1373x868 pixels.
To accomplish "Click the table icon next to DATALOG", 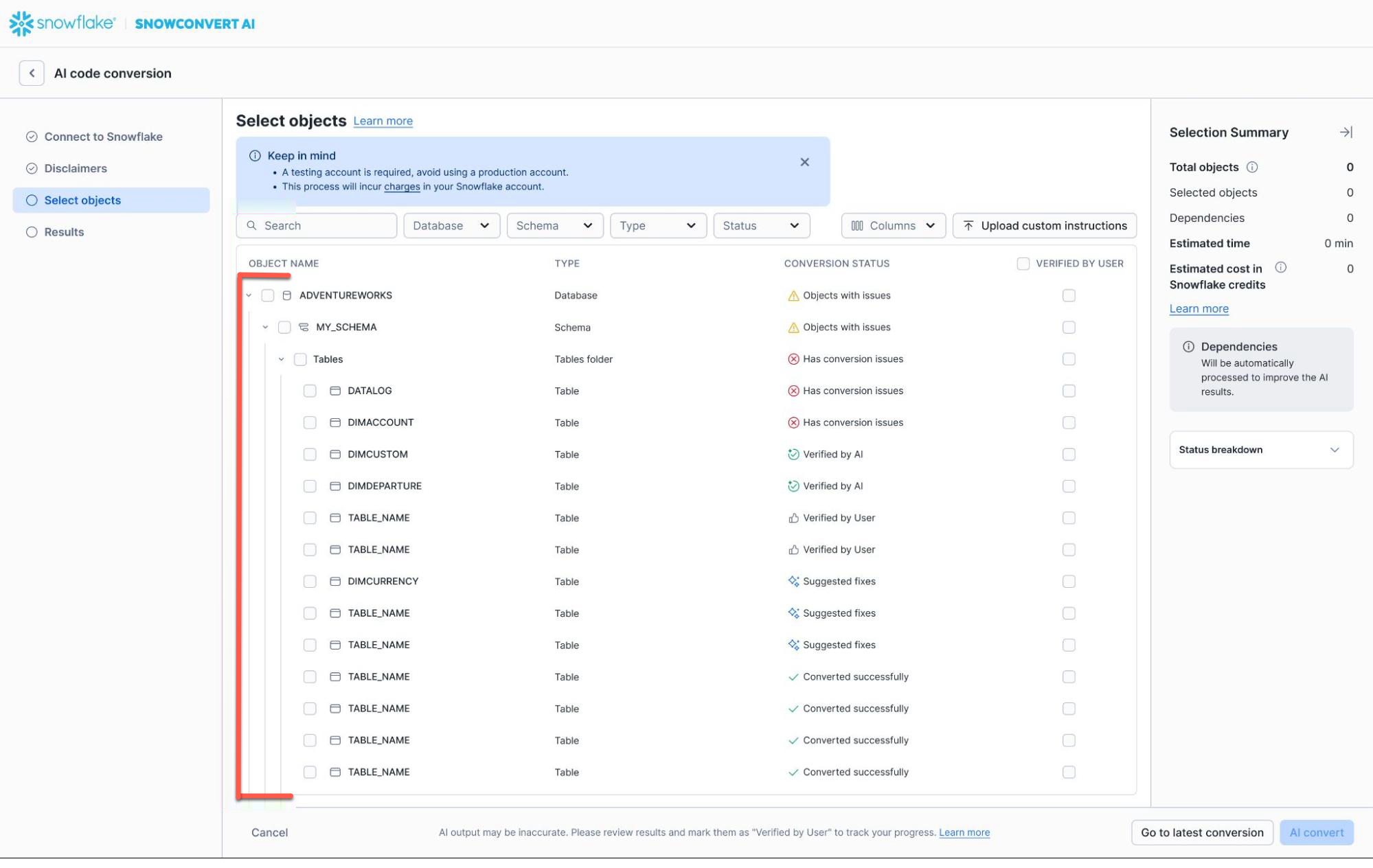I will pos(335,391).
